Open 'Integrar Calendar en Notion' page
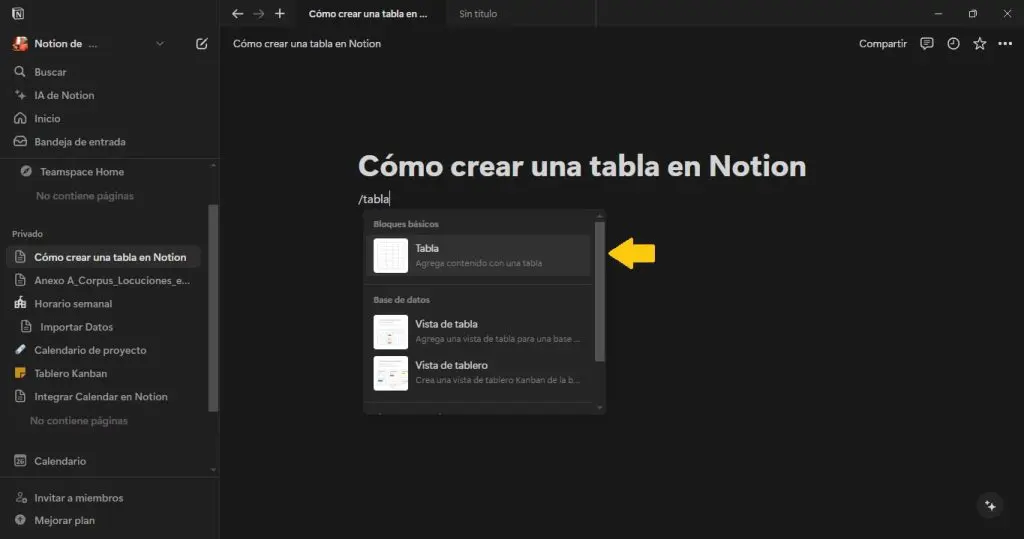This screenshot has width=1024, height=539. 103,396
